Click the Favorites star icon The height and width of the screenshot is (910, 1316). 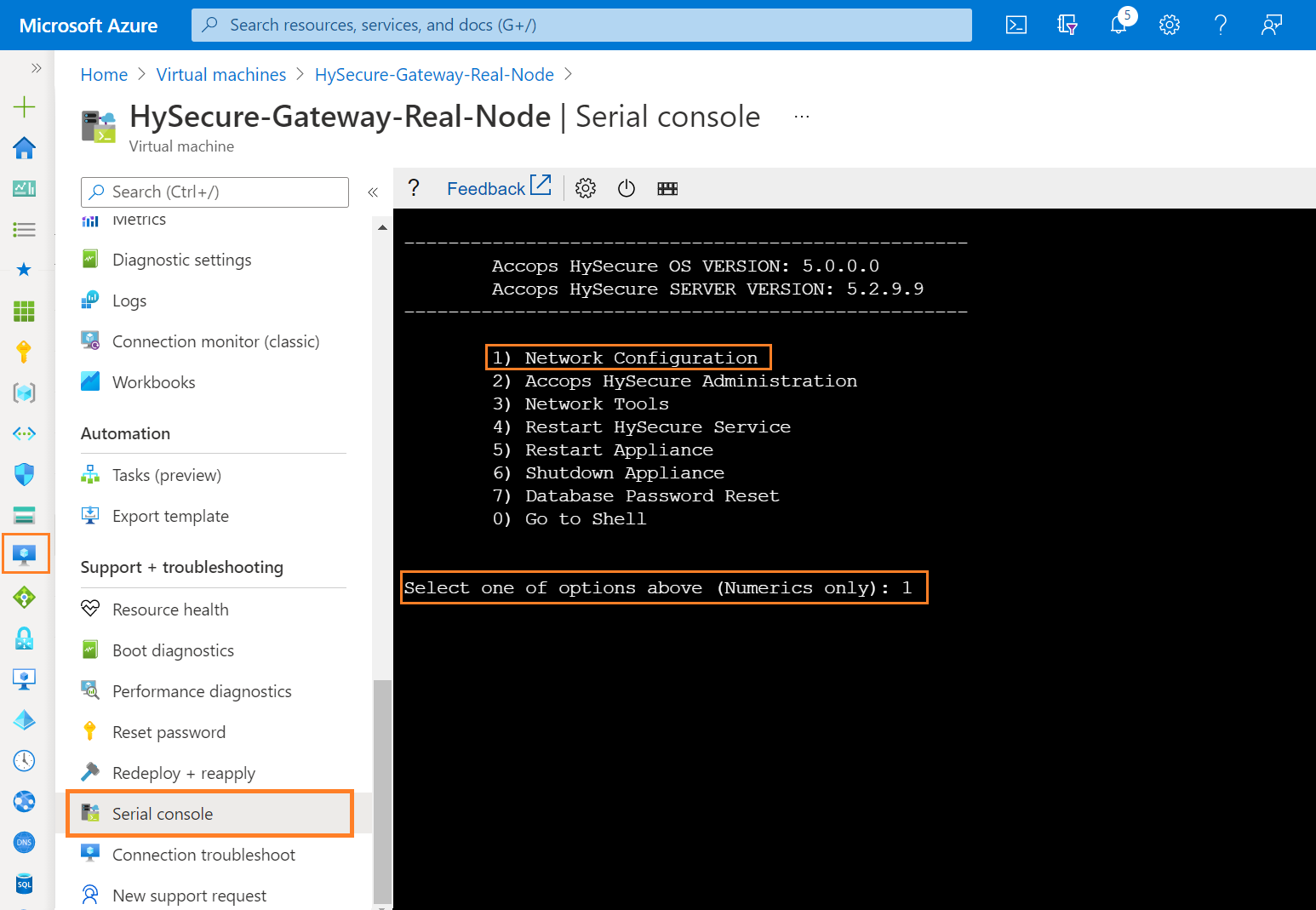[24, 270]
